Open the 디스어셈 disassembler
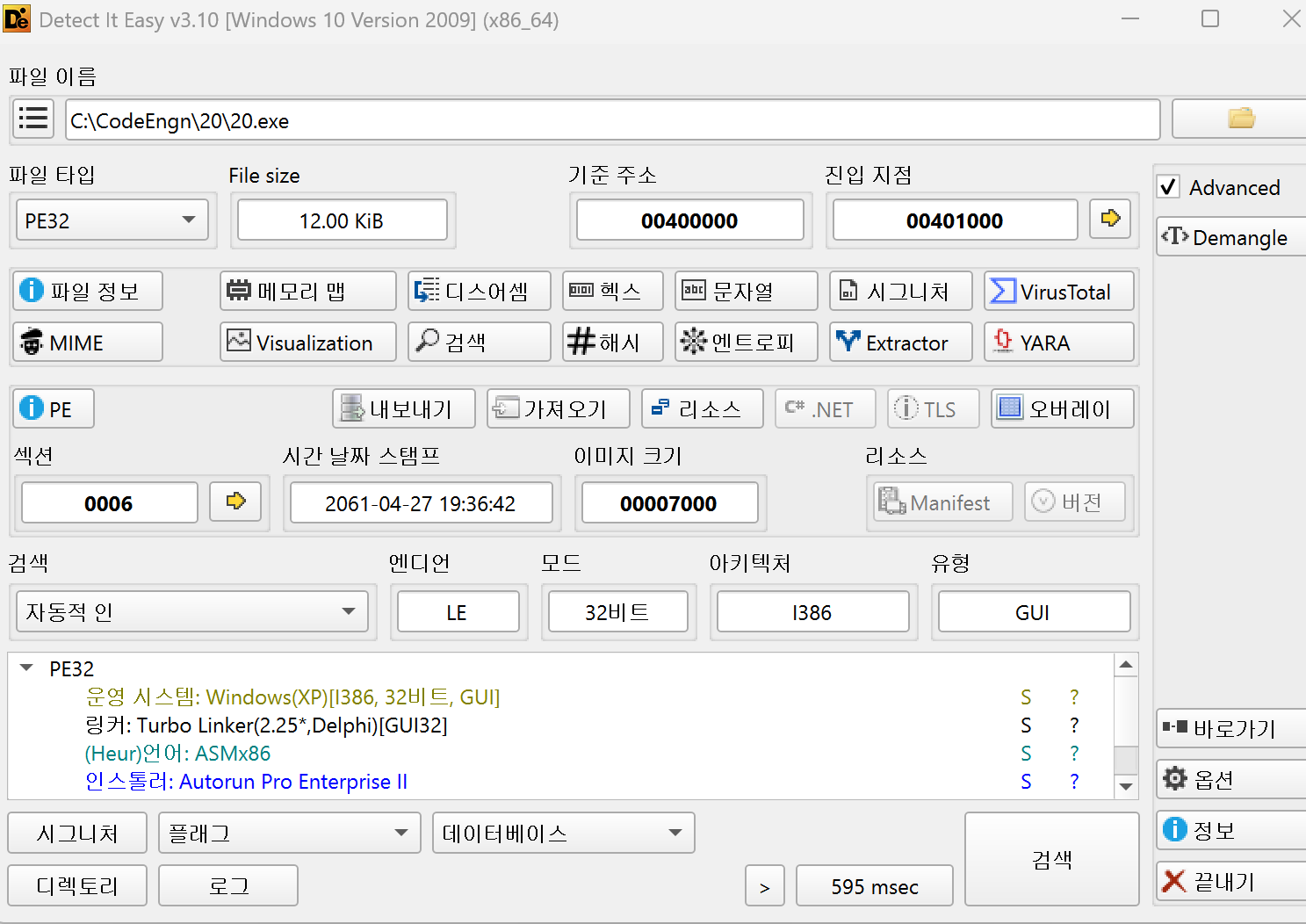Image resolution: width=1306 pixels, height=924 pixels. point(480,291)
